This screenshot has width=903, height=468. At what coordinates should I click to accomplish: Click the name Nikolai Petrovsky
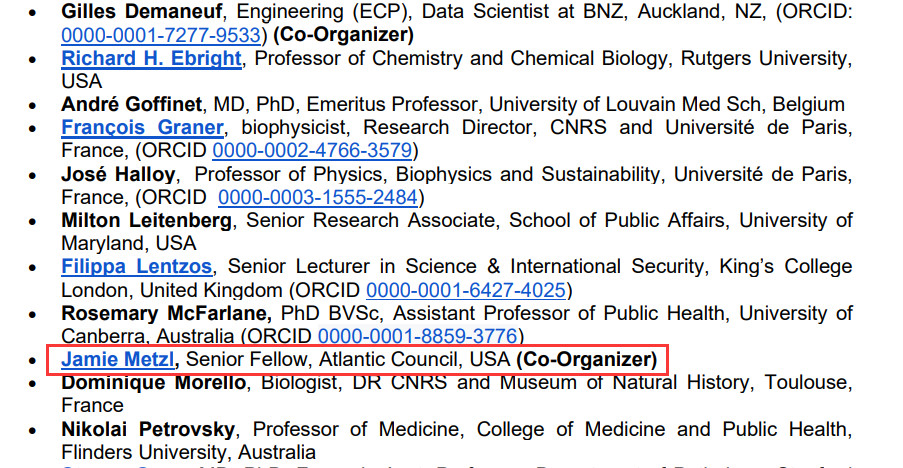click(x=148, y=429)
